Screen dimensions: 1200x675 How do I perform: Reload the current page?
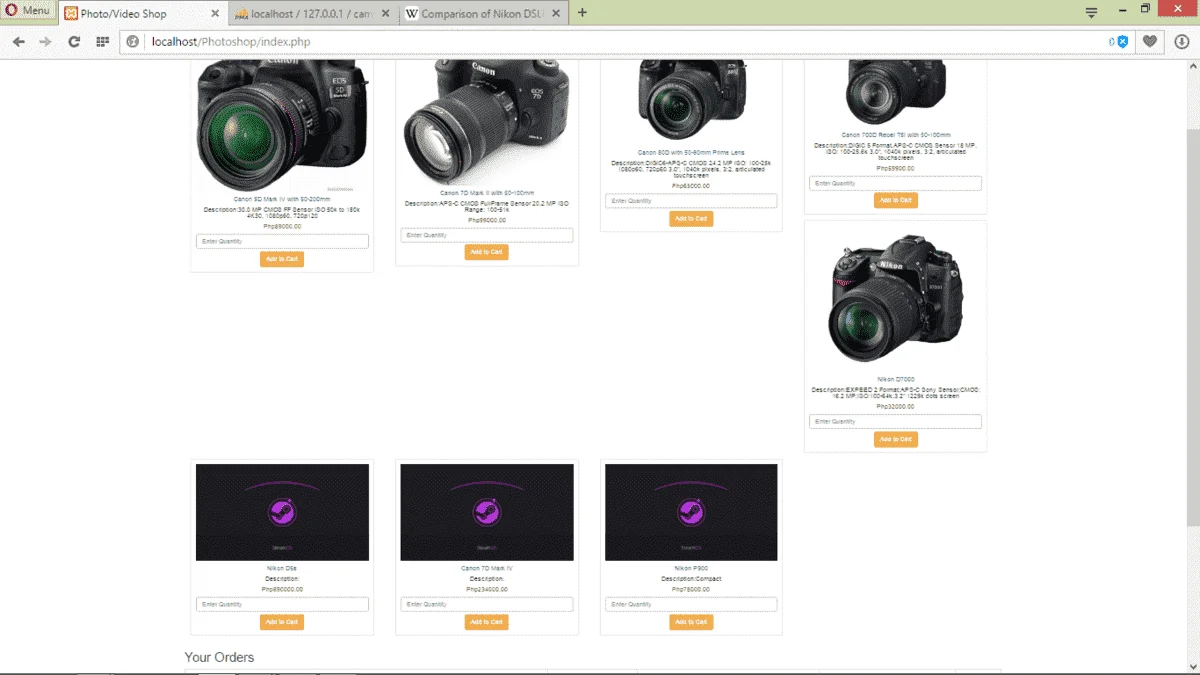click(74, 41)
